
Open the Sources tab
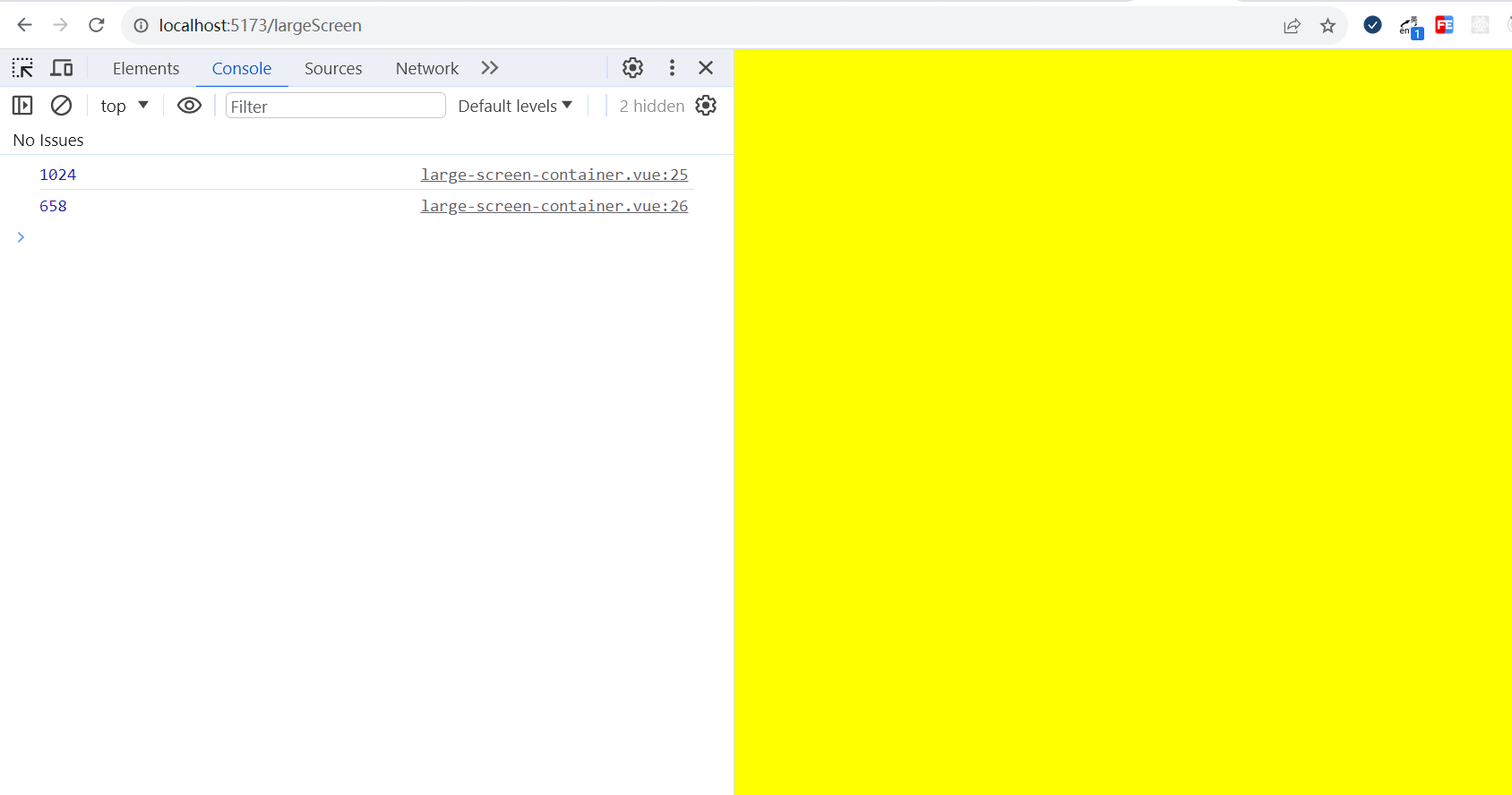333,68
